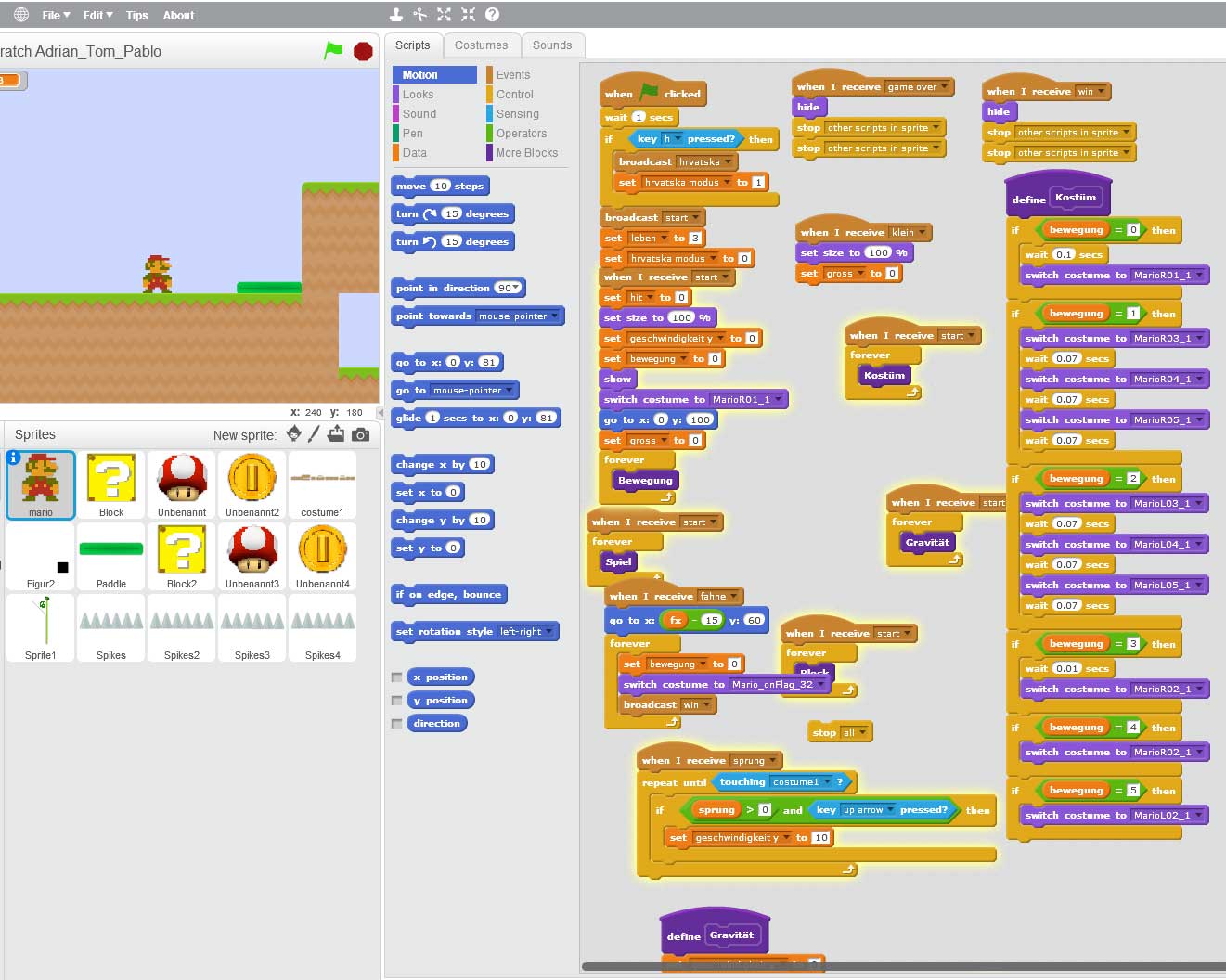
Task: Upload a sprite from file
Action: coord(336,433)
